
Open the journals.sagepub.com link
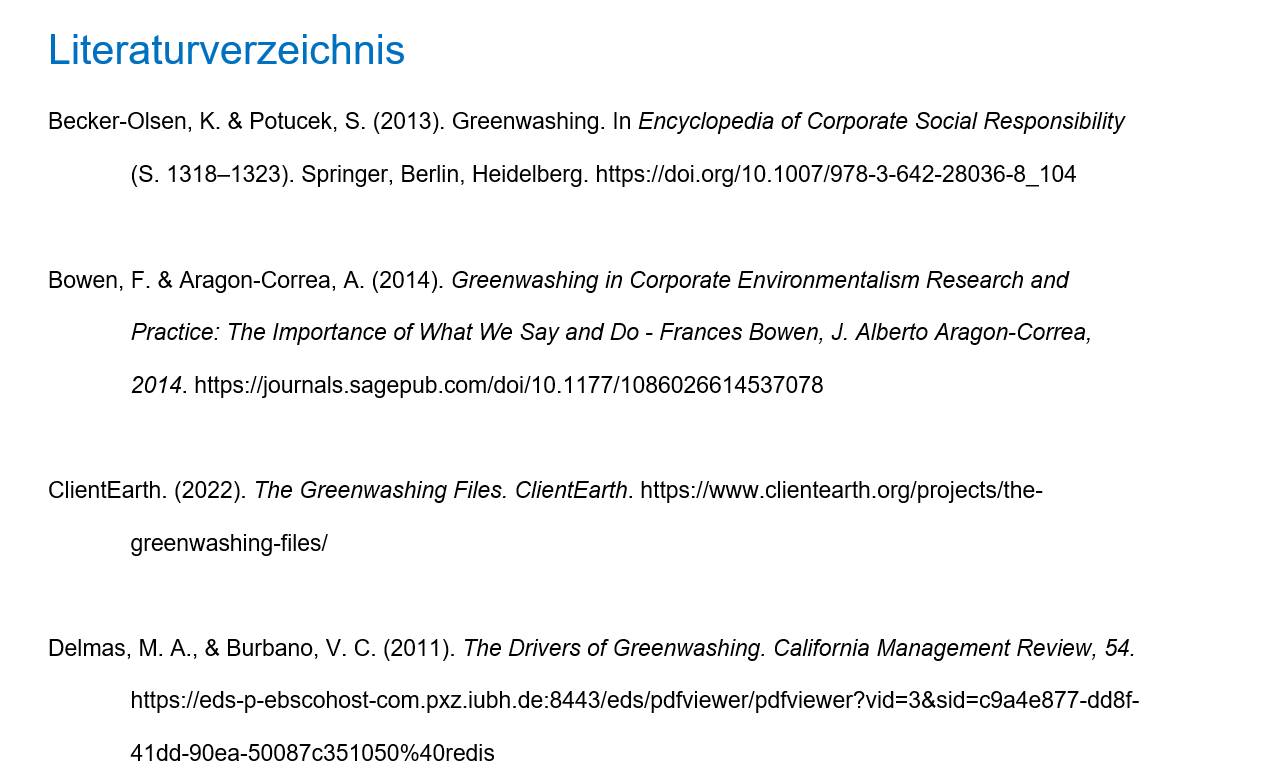[508, 385]
